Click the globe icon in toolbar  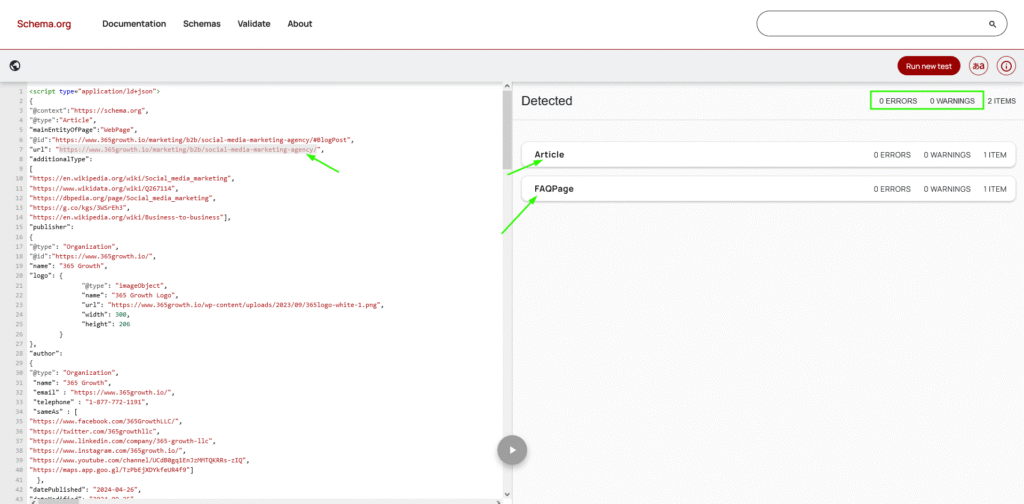click(x=15, y=65)
